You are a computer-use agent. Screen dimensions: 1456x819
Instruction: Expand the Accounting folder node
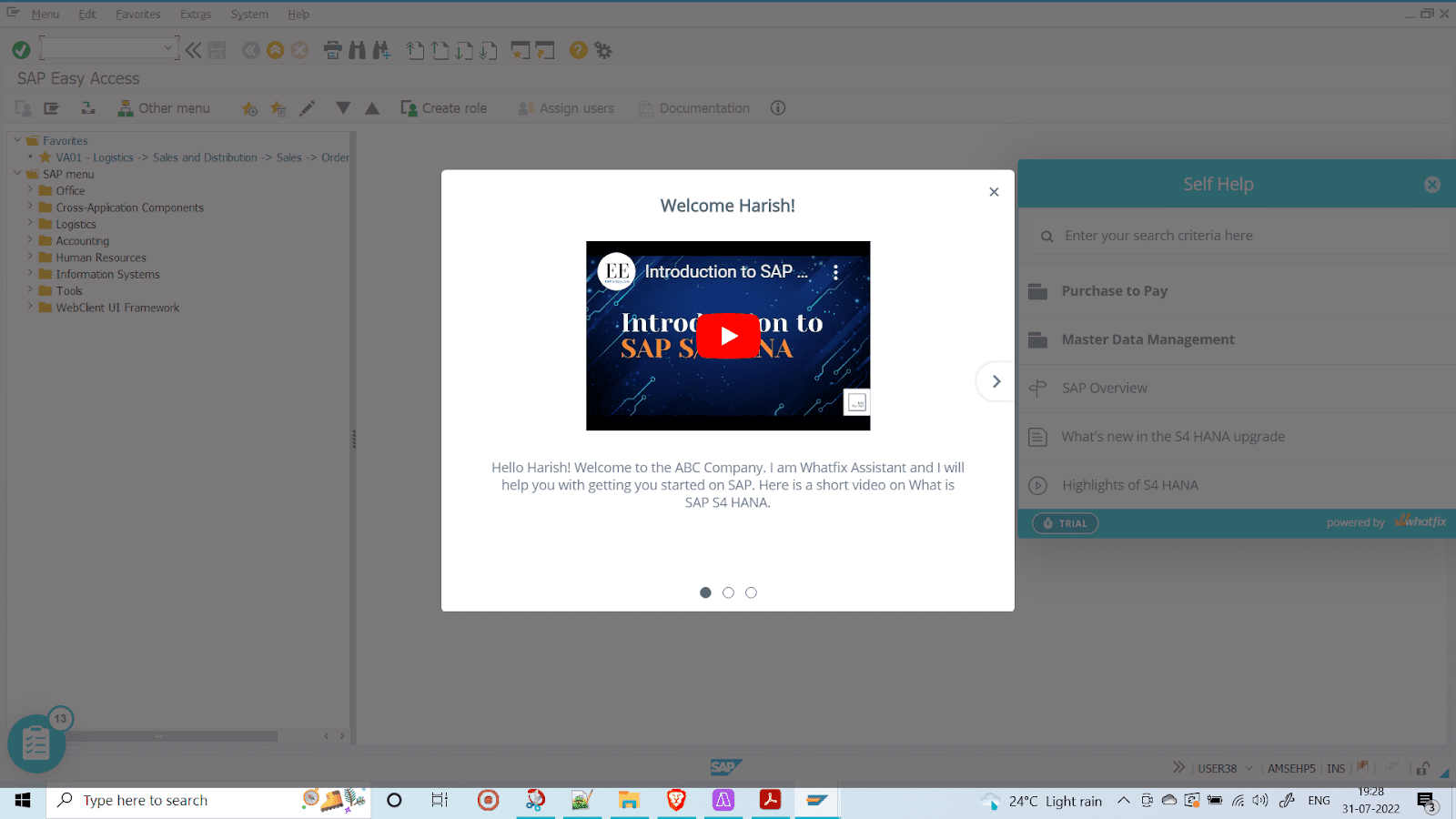[x=30, y=240]
